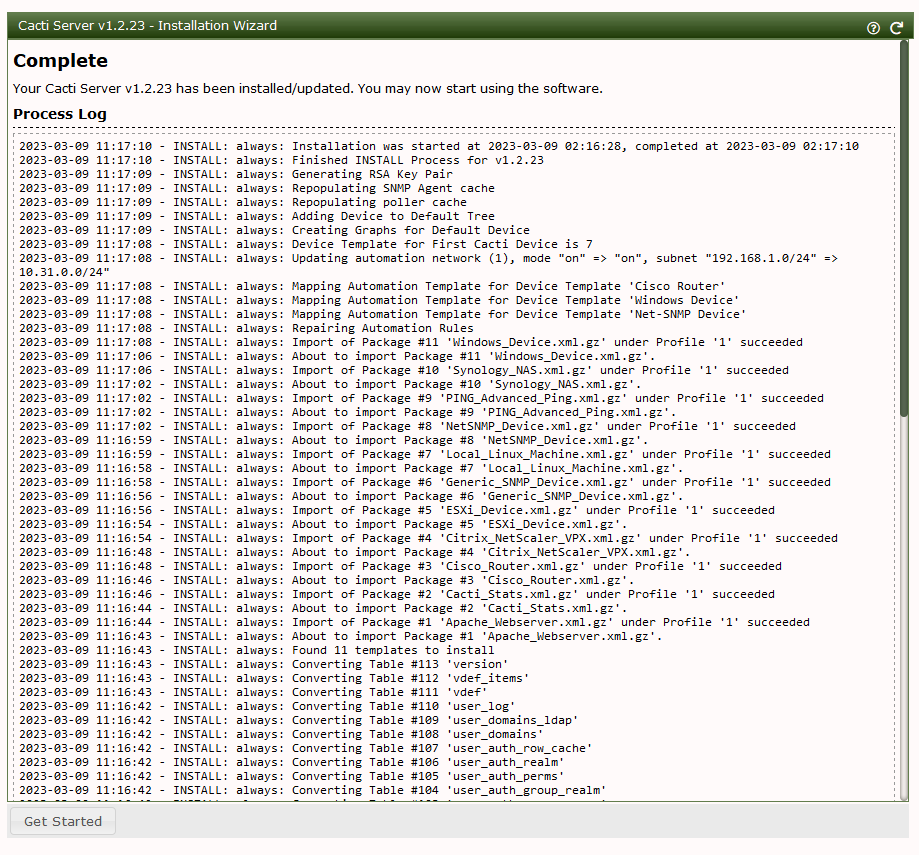The height and width of the screenshot is (855, 919).
Task: Click 'About to import Package #2' line
Action: click(323, 609)
